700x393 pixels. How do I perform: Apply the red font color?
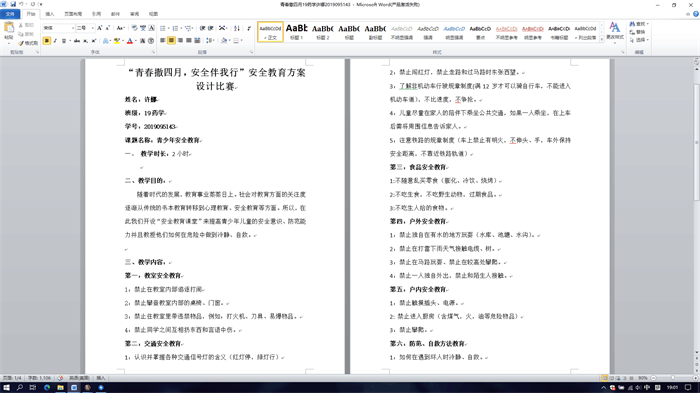[130, 41]
